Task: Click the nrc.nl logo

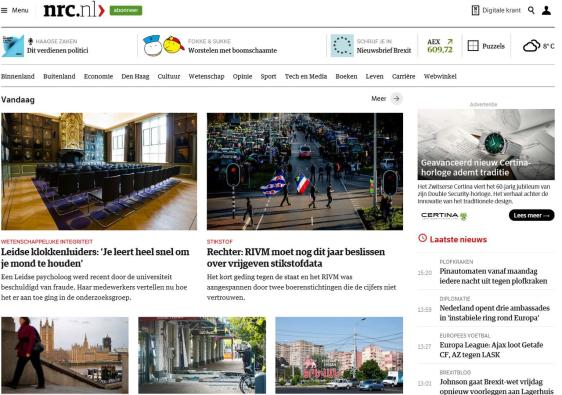Action: point(74,10)
